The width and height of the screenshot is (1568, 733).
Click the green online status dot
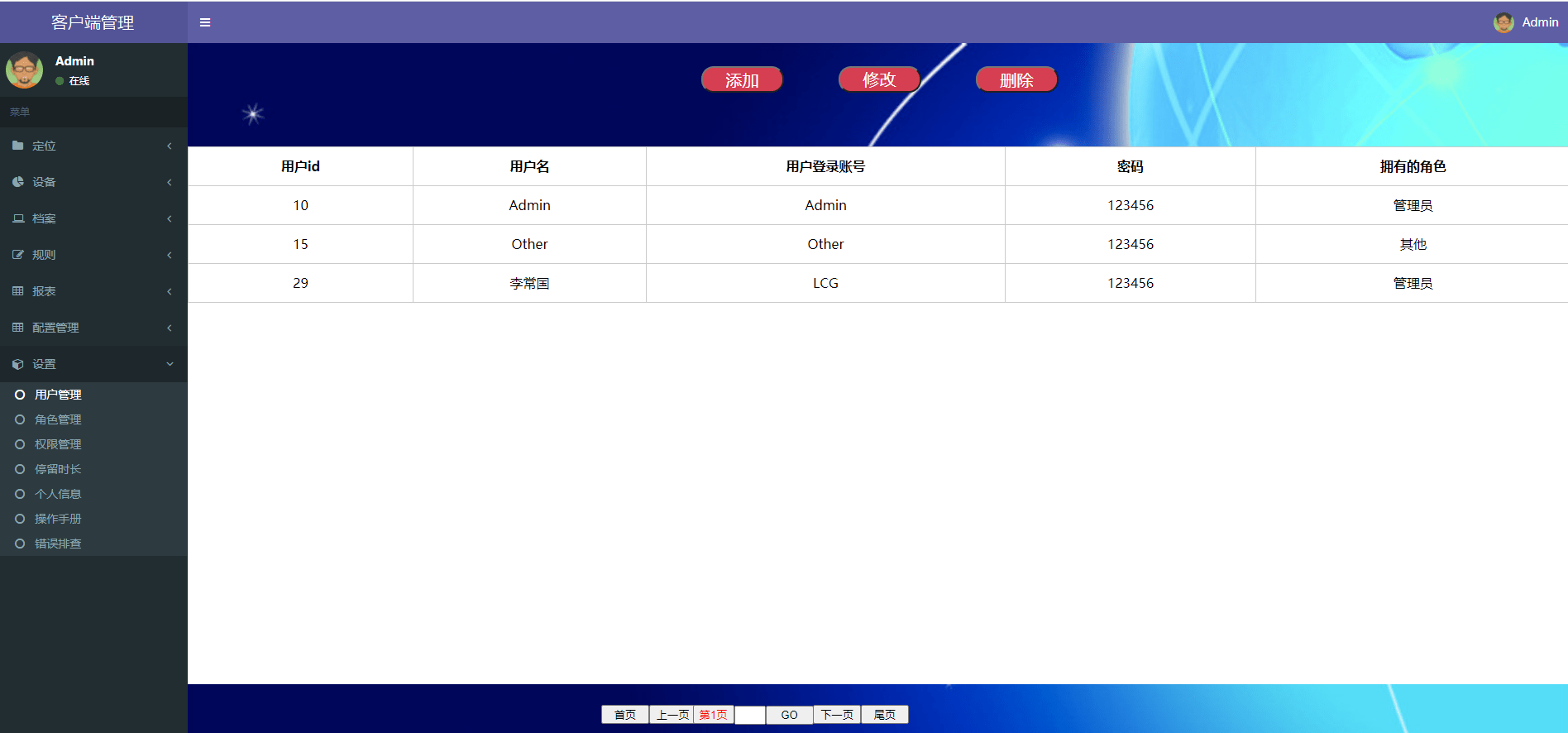60,81
